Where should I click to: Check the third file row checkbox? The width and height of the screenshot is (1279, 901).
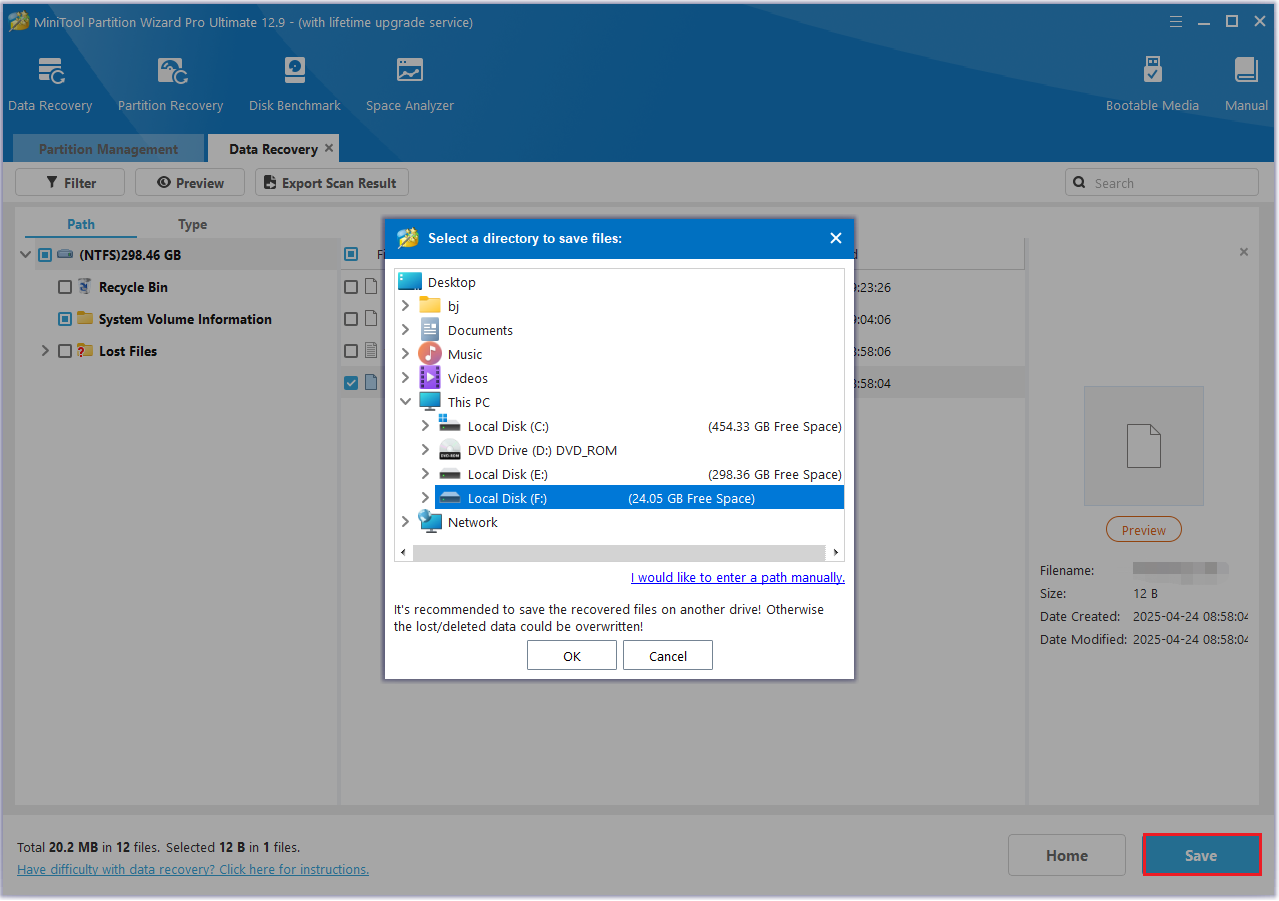351,351
